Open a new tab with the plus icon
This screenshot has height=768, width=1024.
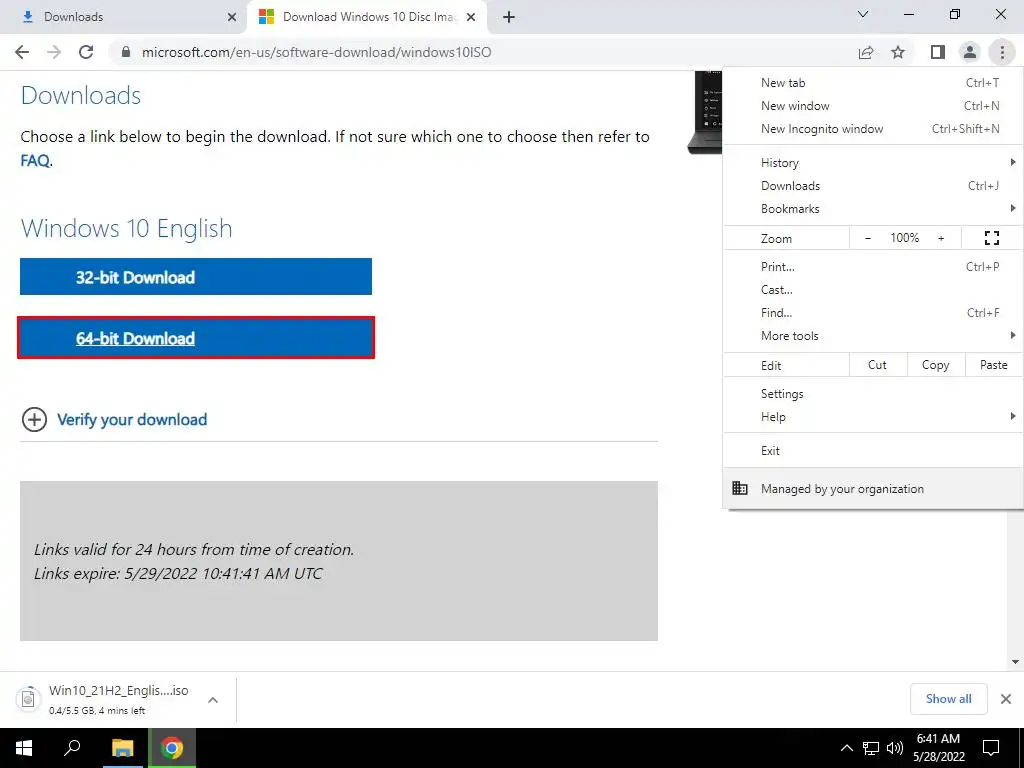509,17
